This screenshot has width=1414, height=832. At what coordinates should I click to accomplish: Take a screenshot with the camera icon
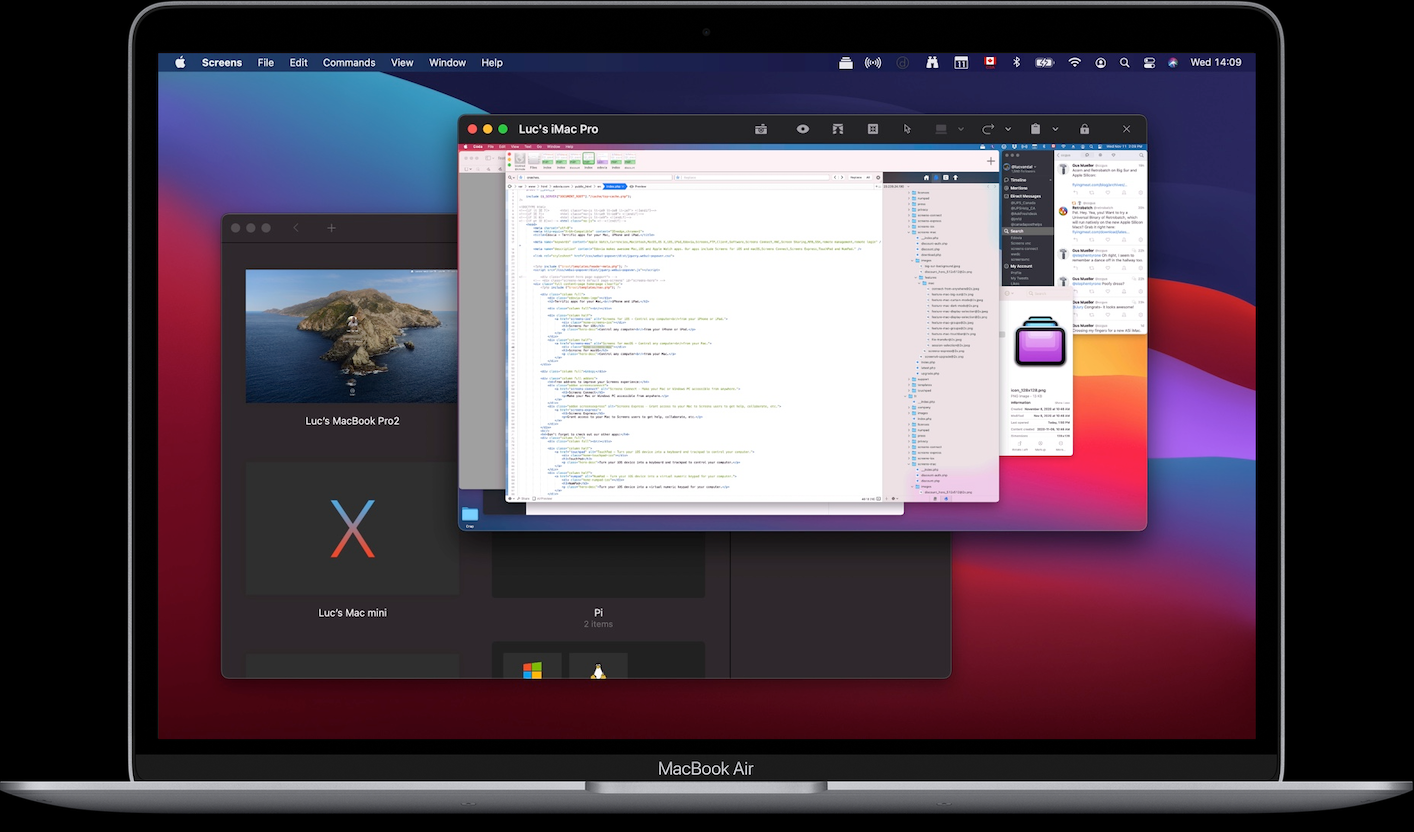pyautogui.click(x=761, y=129)
